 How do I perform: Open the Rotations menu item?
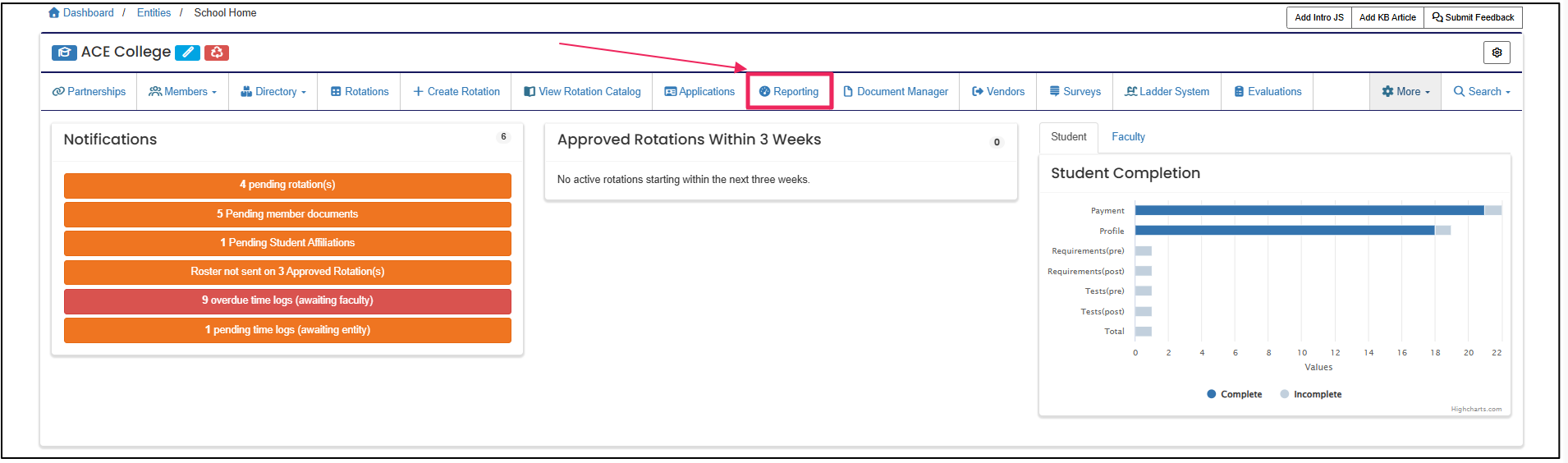360,92
